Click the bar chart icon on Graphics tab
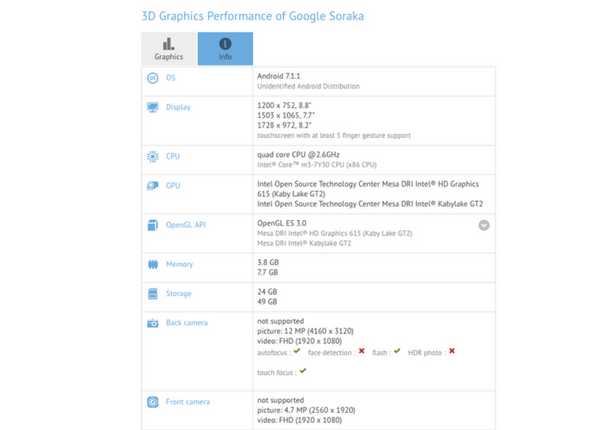The width and height of the screenshot is (612, 430). 169,44
